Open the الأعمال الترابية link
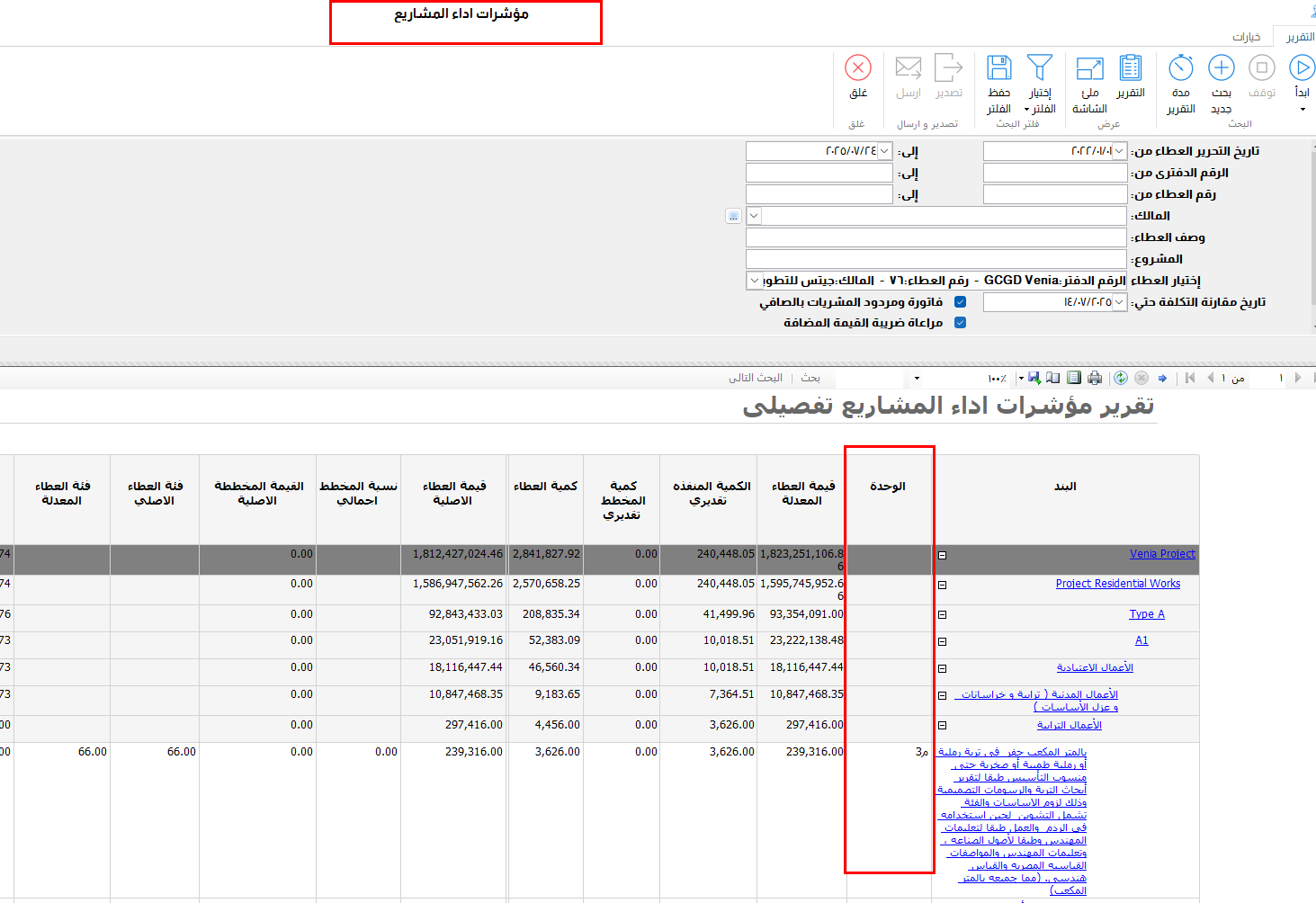This screenshot has width=1316, height=903. (x=1070, y=725)
